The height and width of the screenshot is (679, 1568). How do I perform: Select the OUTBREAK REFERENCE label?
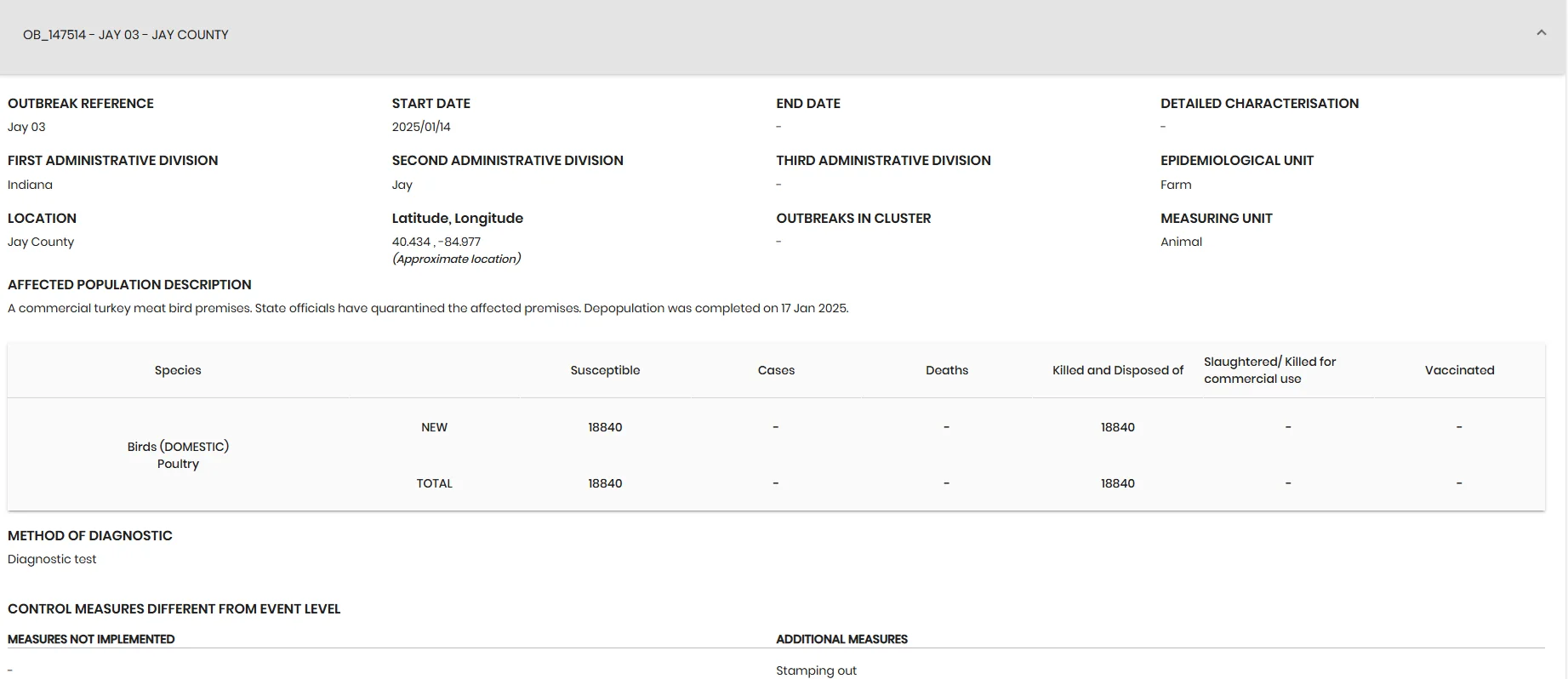coord(81,103)
